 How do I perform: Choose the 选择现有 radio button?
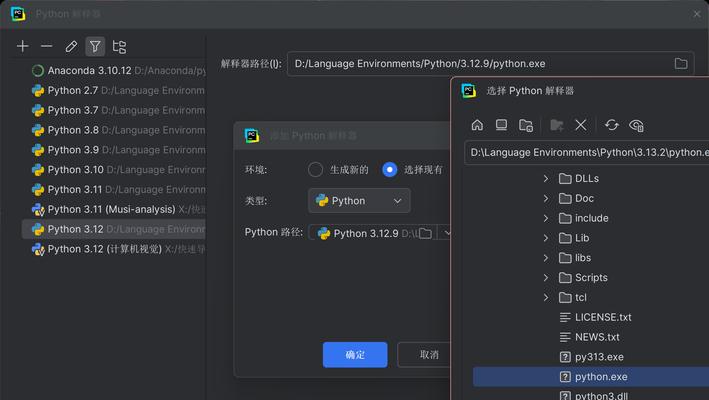[389, 169]
